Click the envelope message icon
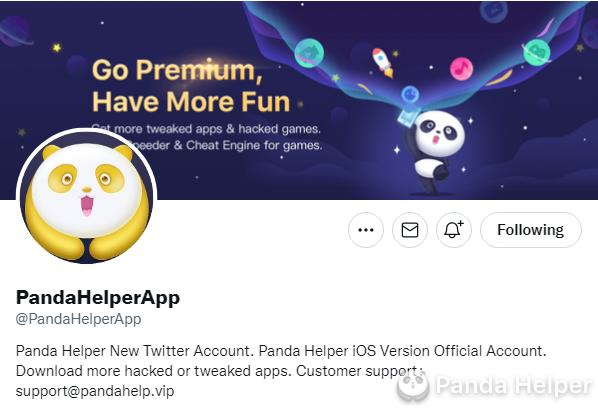Screen dimensions: 598x409 pyautogui.click(x=410, y=230)
